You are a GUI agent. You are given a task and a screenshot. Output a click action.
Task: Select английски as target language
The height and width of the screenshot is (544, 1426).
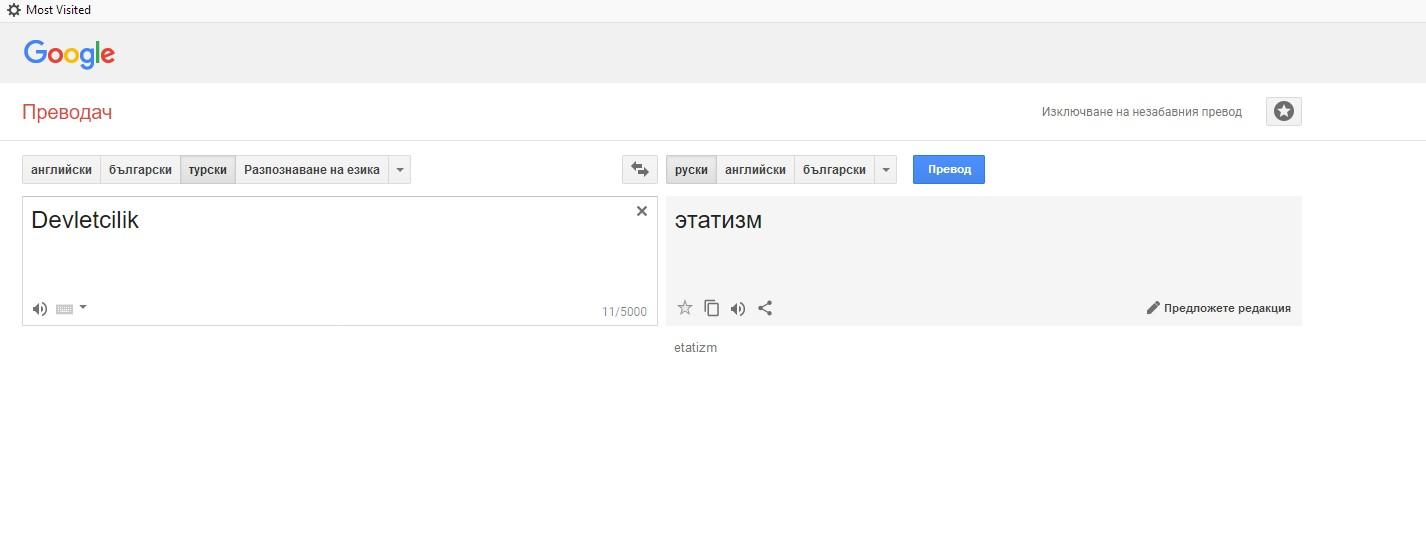pyautogui.click(x=755, y=170)
